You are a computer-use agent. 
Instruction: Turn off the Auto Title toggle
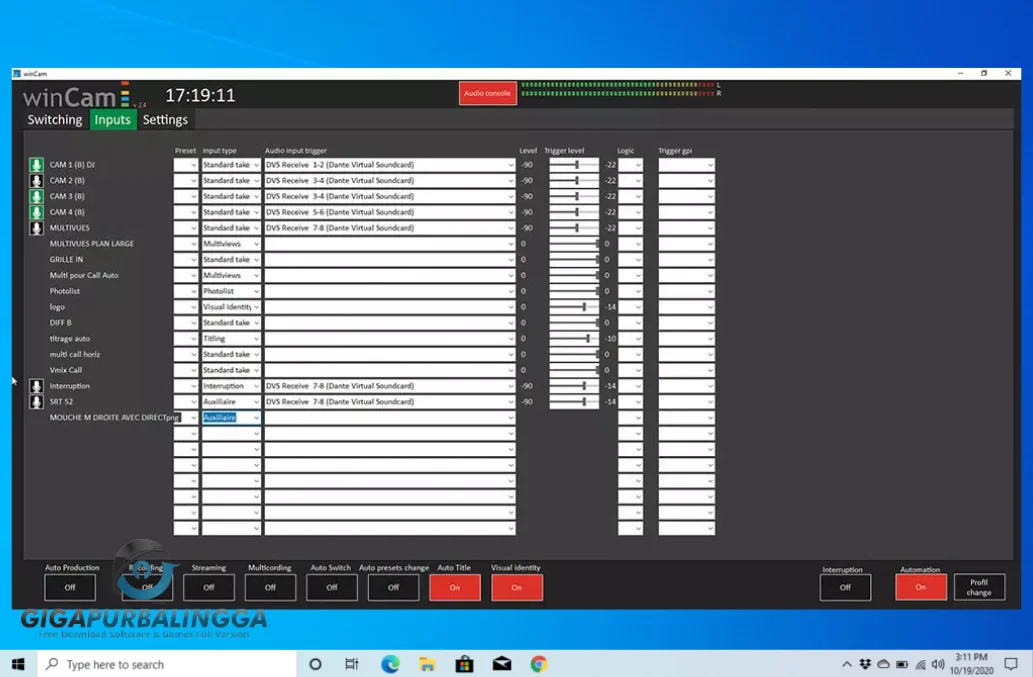454,587
